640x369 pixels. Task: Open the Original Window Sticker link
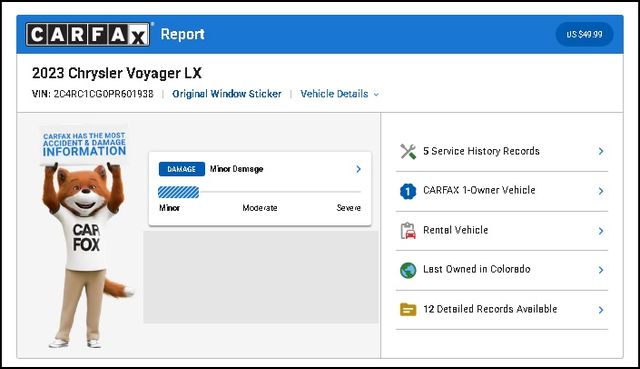pyautogui.click(x=227, y=94)
